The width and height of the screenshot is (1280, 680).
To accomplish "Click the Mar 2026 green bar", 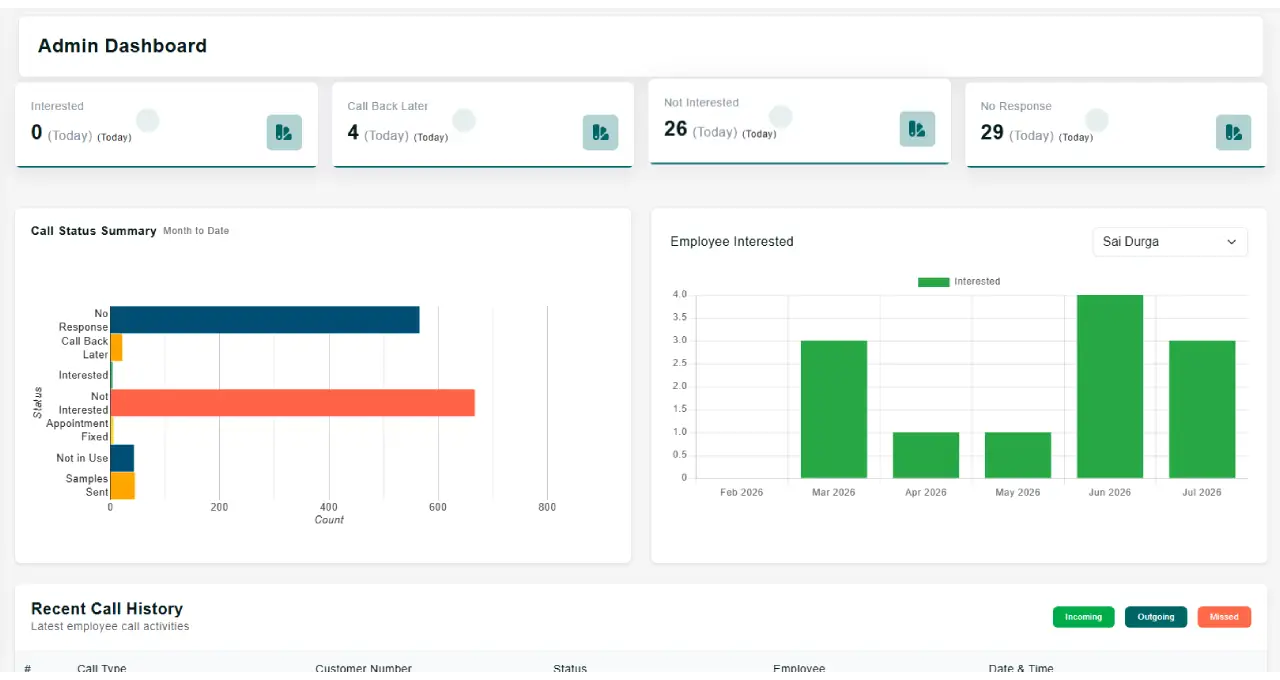I will pos(834,409).
